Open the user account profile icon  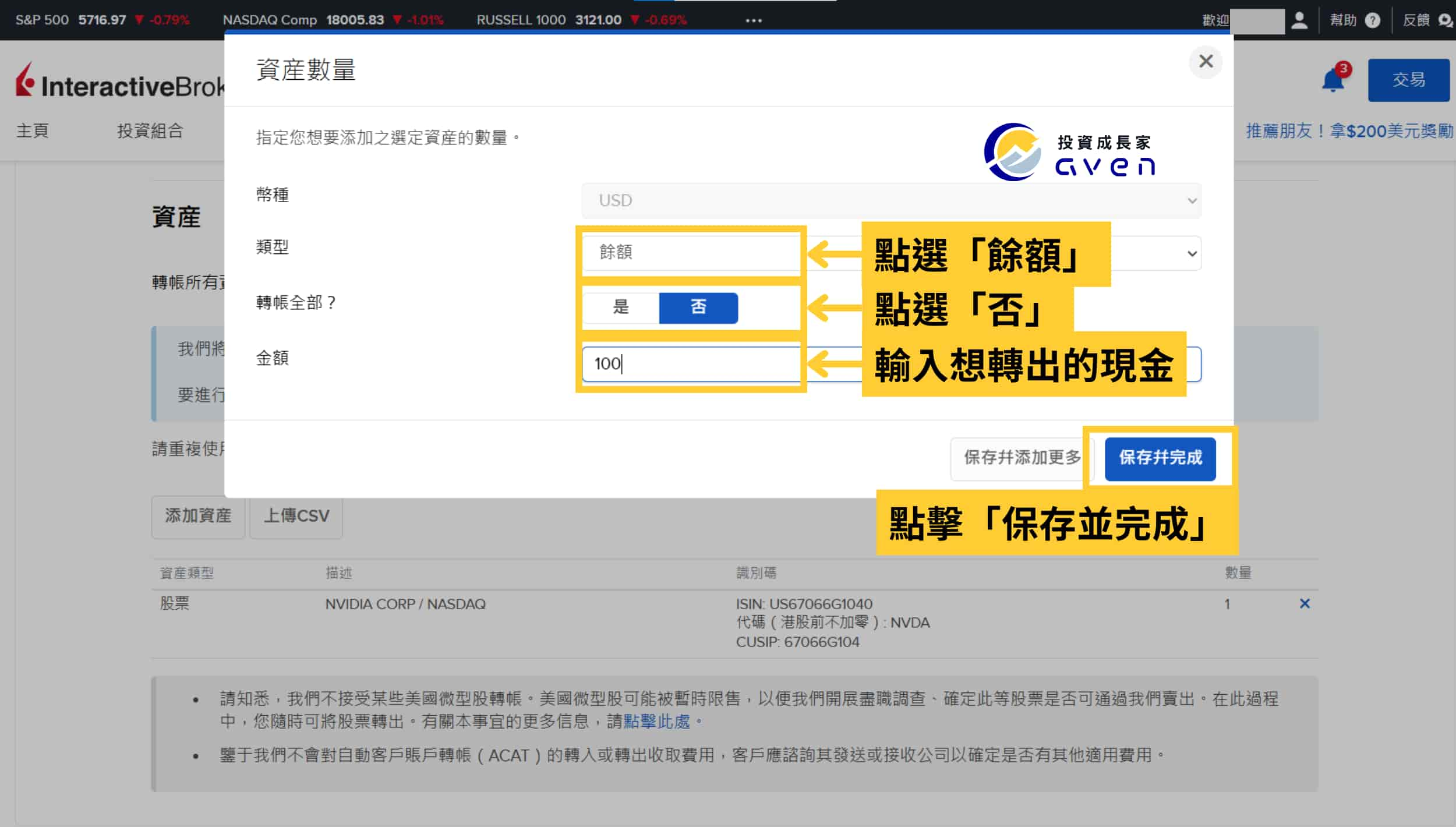1299,20
